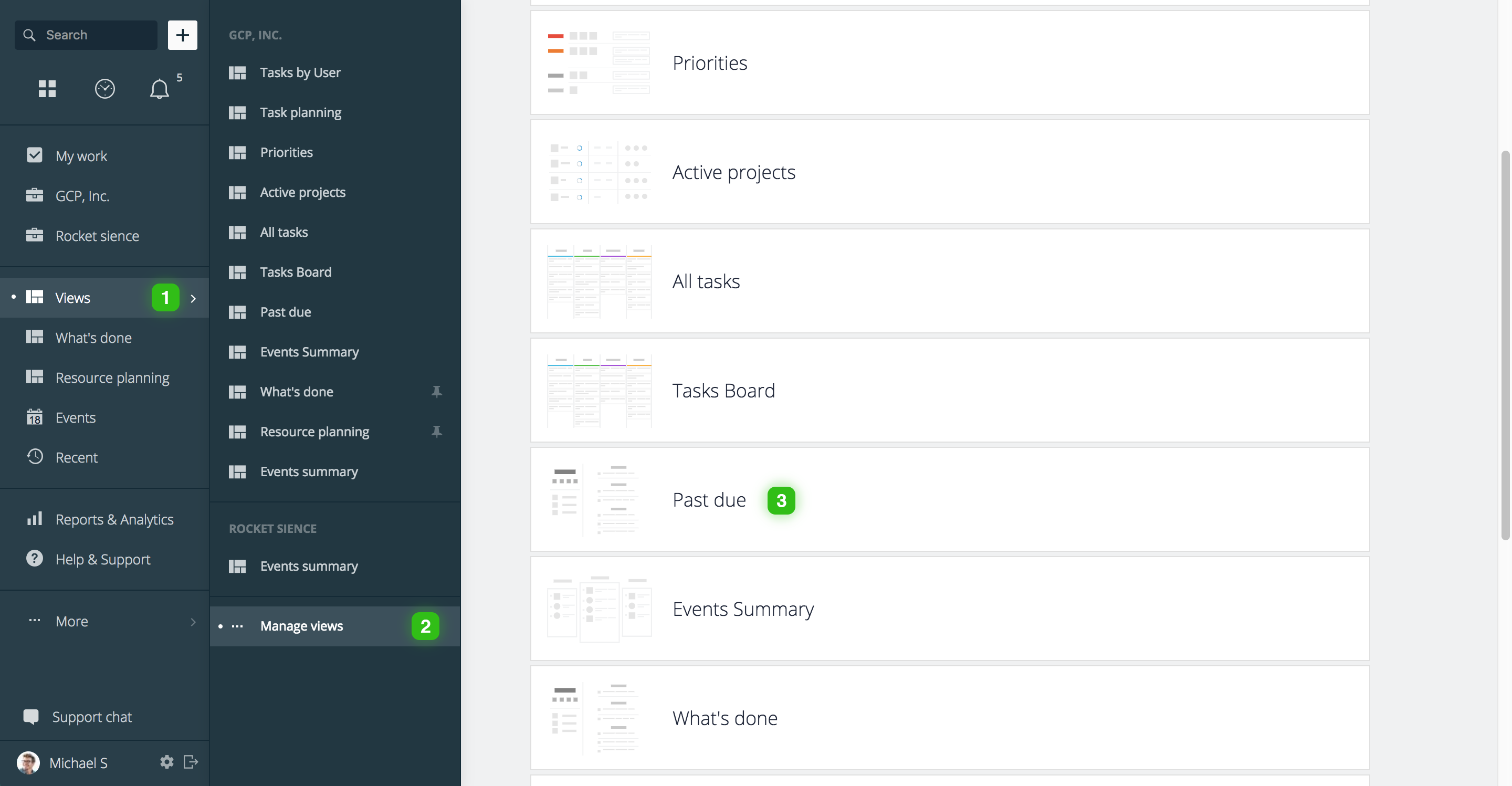Select Manage views menu entry
The height and width of the screenshot is (786, 1512).
334,626
